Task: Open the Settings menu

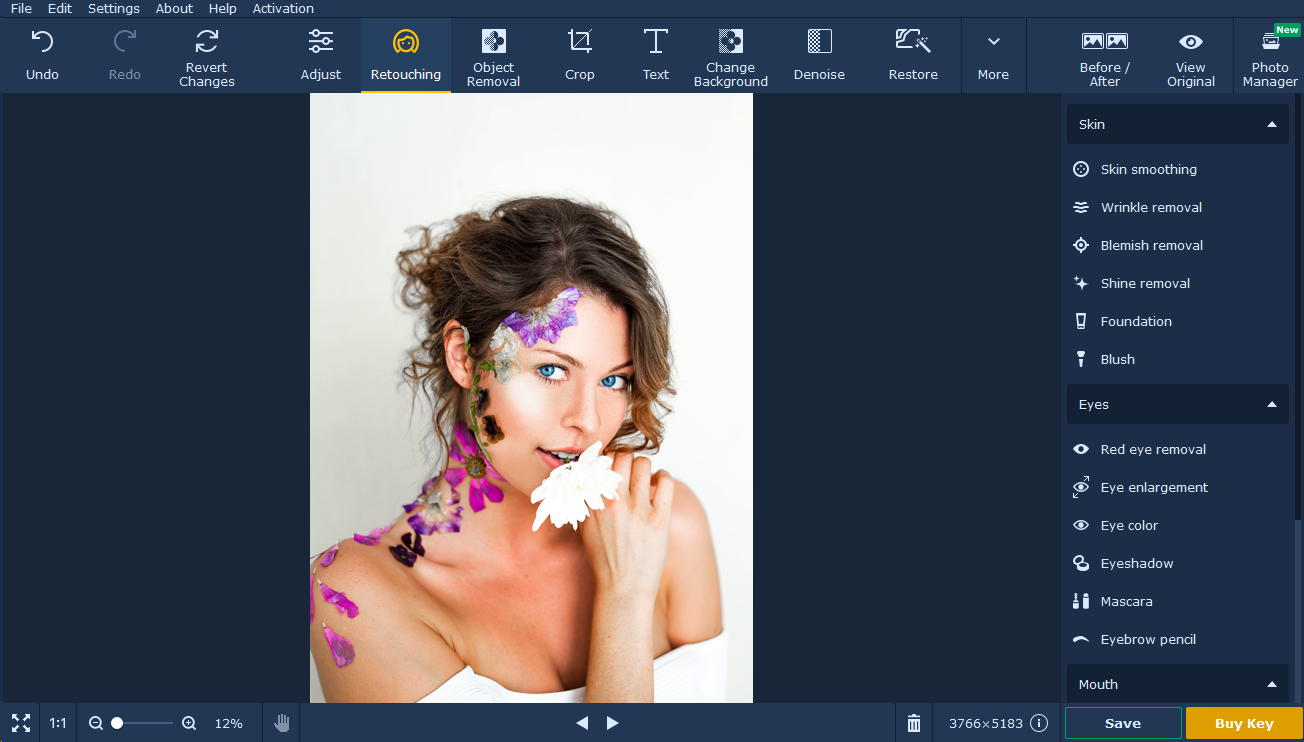Action: (114, 8)
